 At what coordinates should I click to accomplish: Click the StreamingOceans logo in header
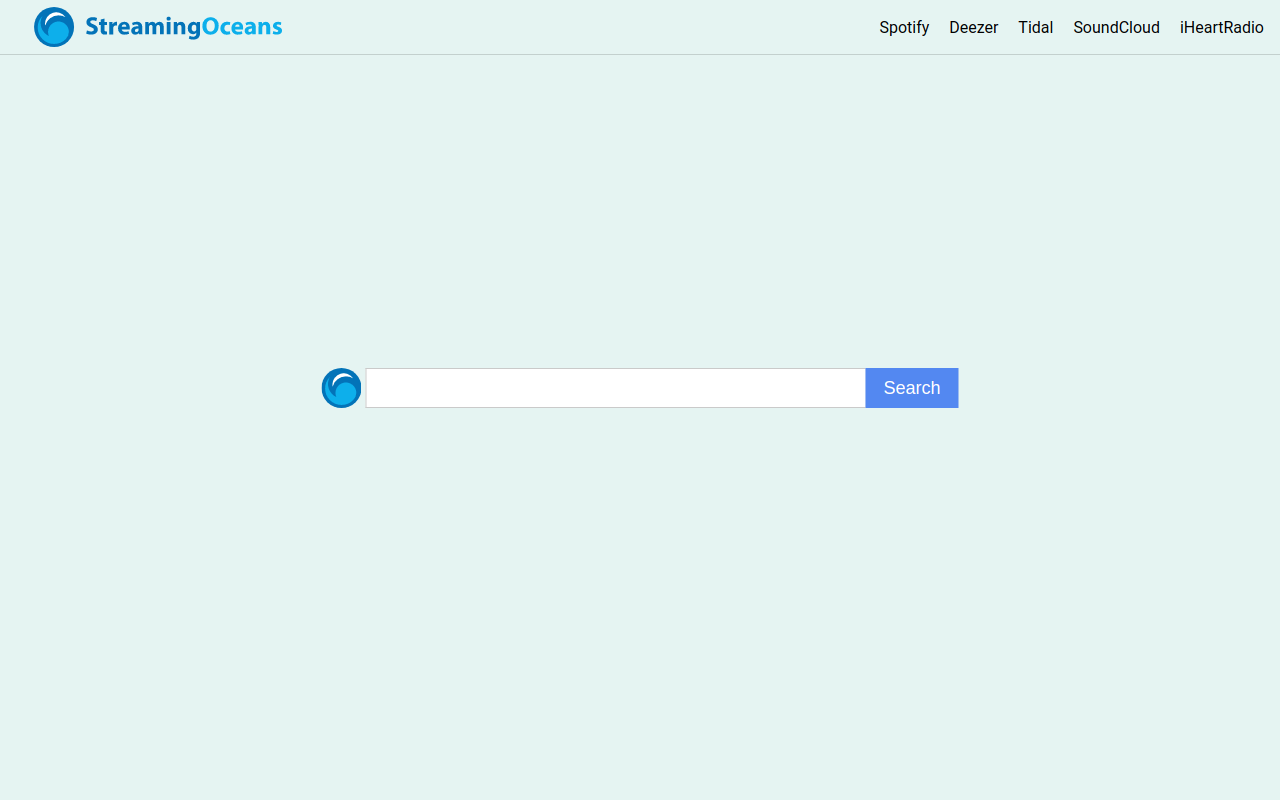coord(158,27)
